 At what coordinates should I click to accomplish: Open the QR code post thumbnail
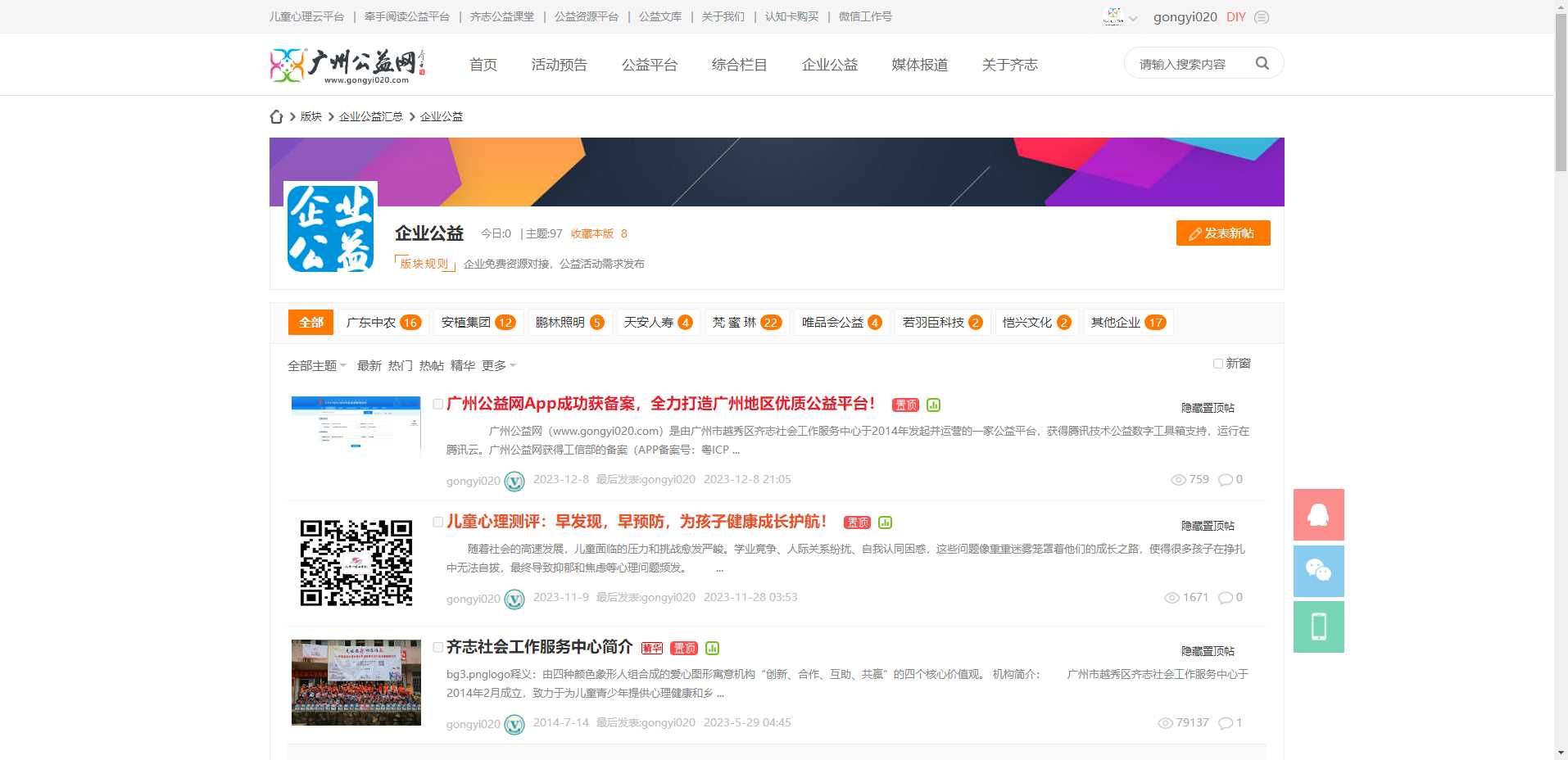356,563
